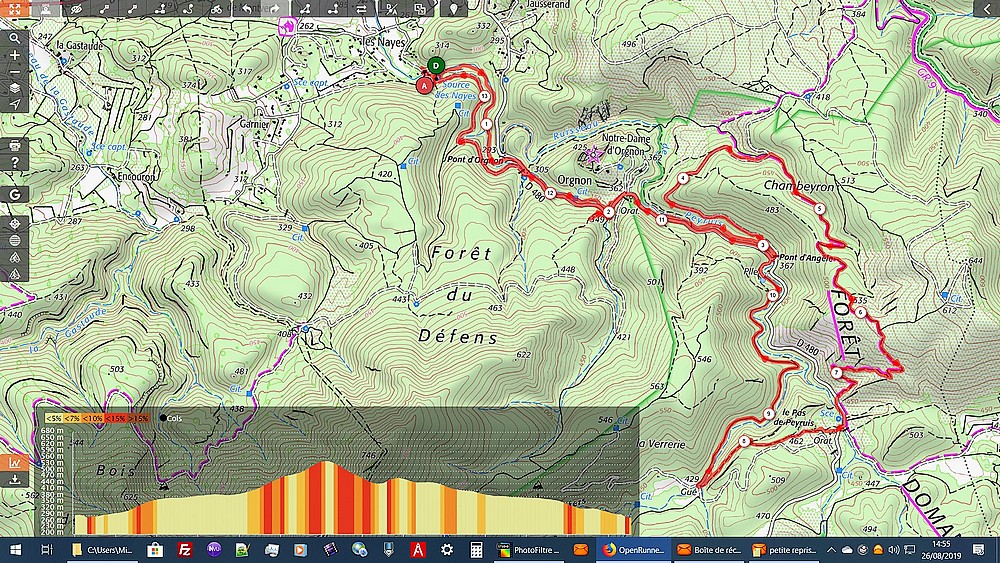Click the pink shelter icon near 262
Screen dimensions: 1000x563
pos(288,26)
